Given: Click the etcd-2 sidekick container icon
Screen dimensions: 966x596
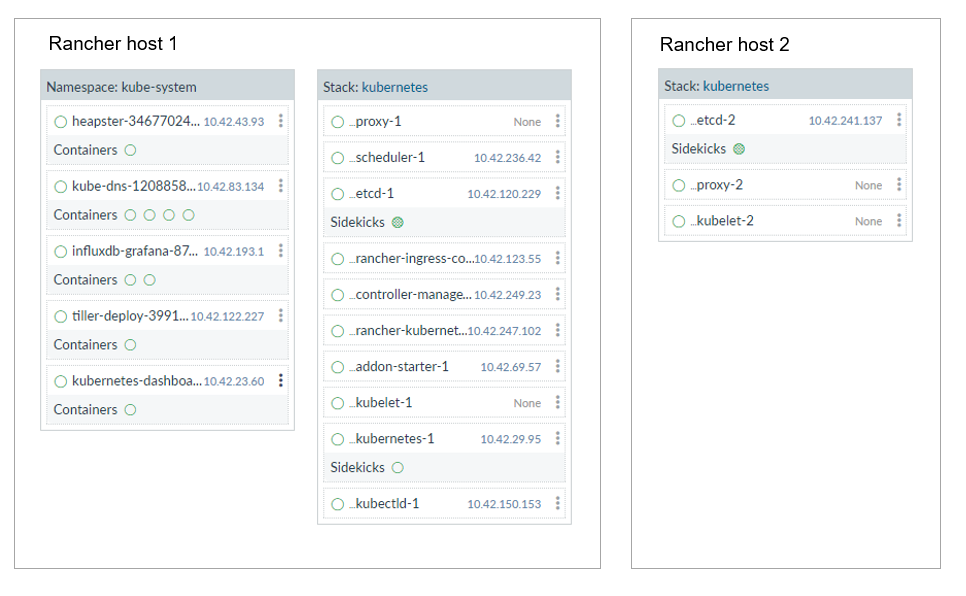Looking at the screenshot, I should pyautogui.click(x=739, y=149).
